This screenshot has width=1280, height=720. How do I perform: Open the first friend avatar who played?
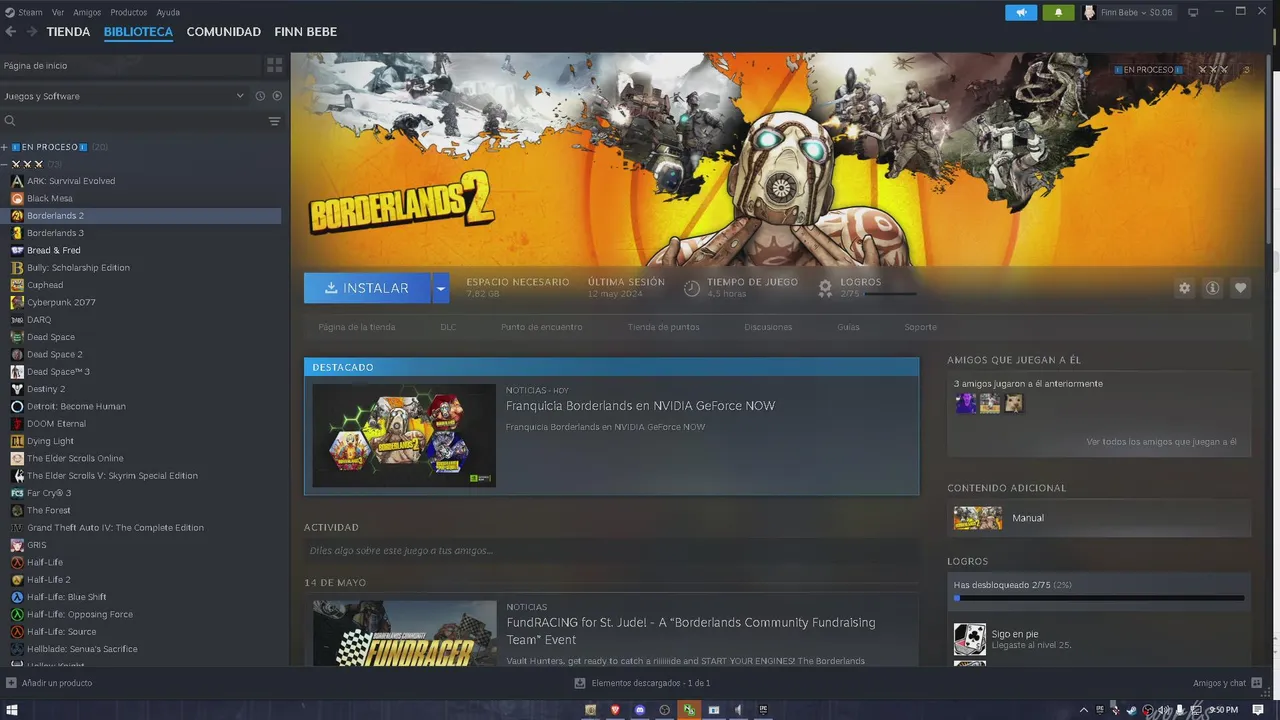[965, 403]
